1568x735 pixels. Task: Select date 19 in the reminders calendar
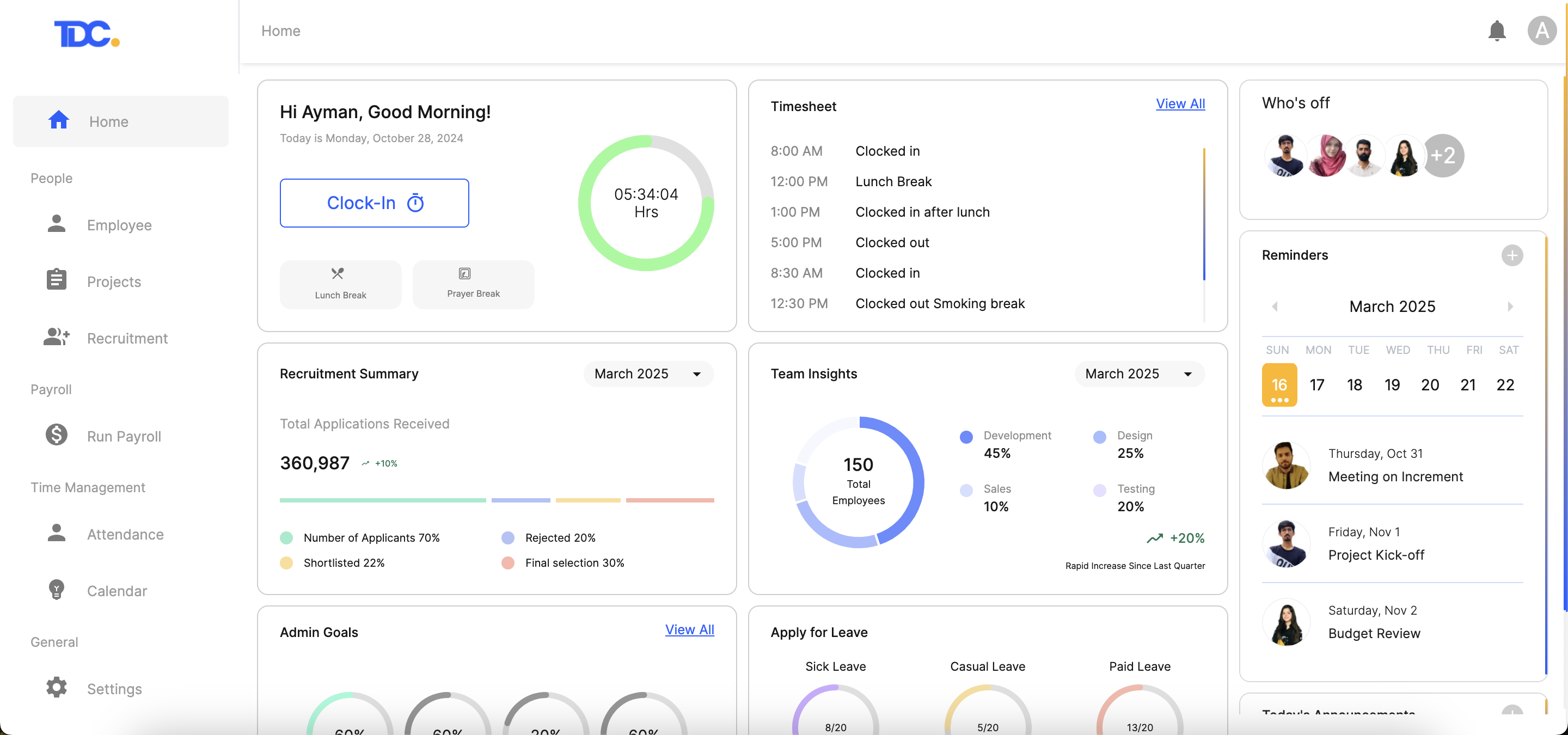click(1392, 385)
